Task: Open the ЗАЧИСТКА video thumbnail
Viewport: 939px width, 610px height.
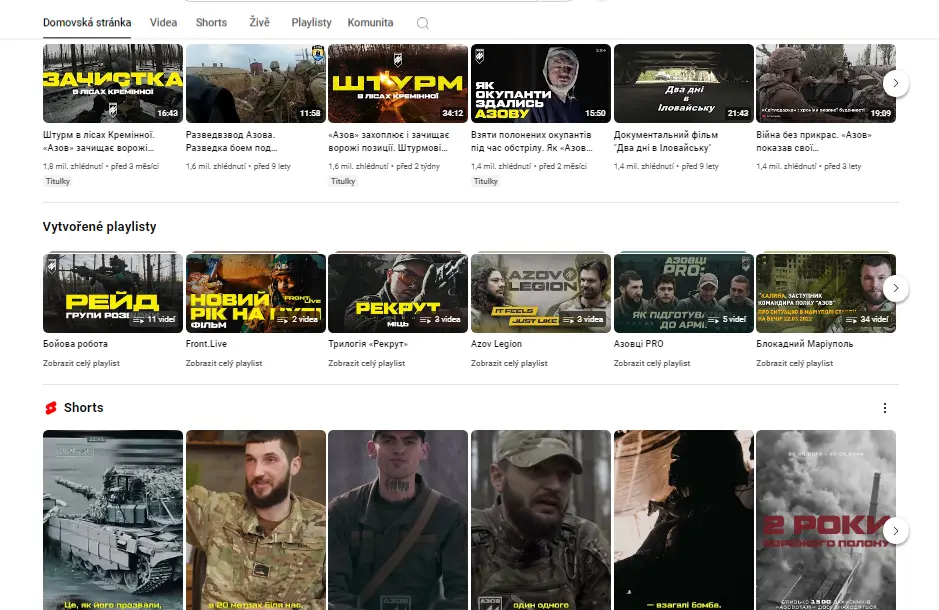Action: pos(113,83)
